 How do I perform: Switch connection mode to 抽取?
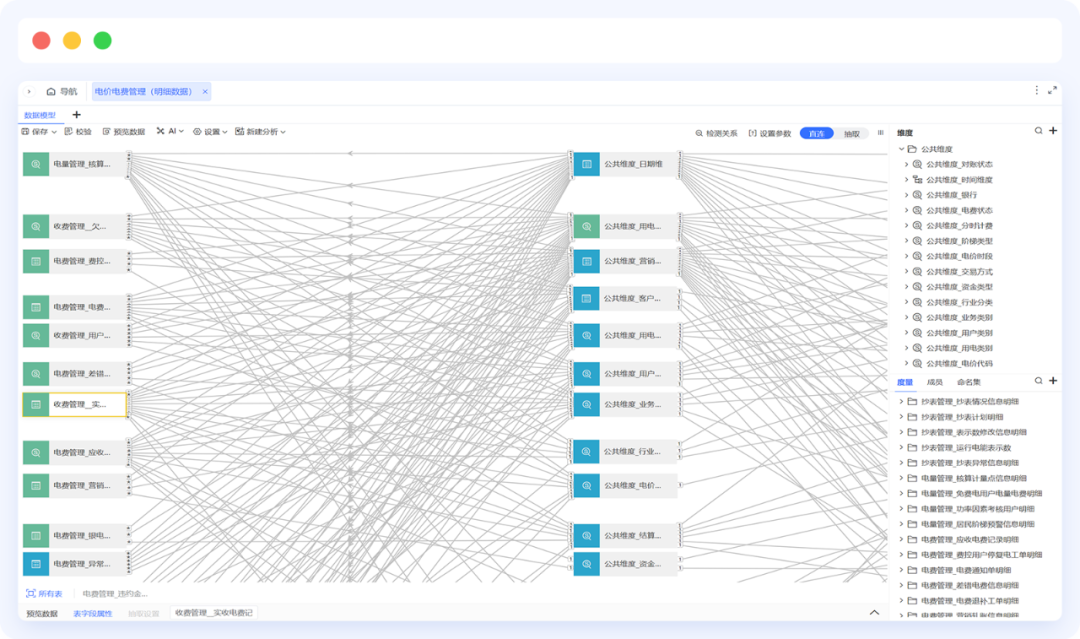(851, 133)
